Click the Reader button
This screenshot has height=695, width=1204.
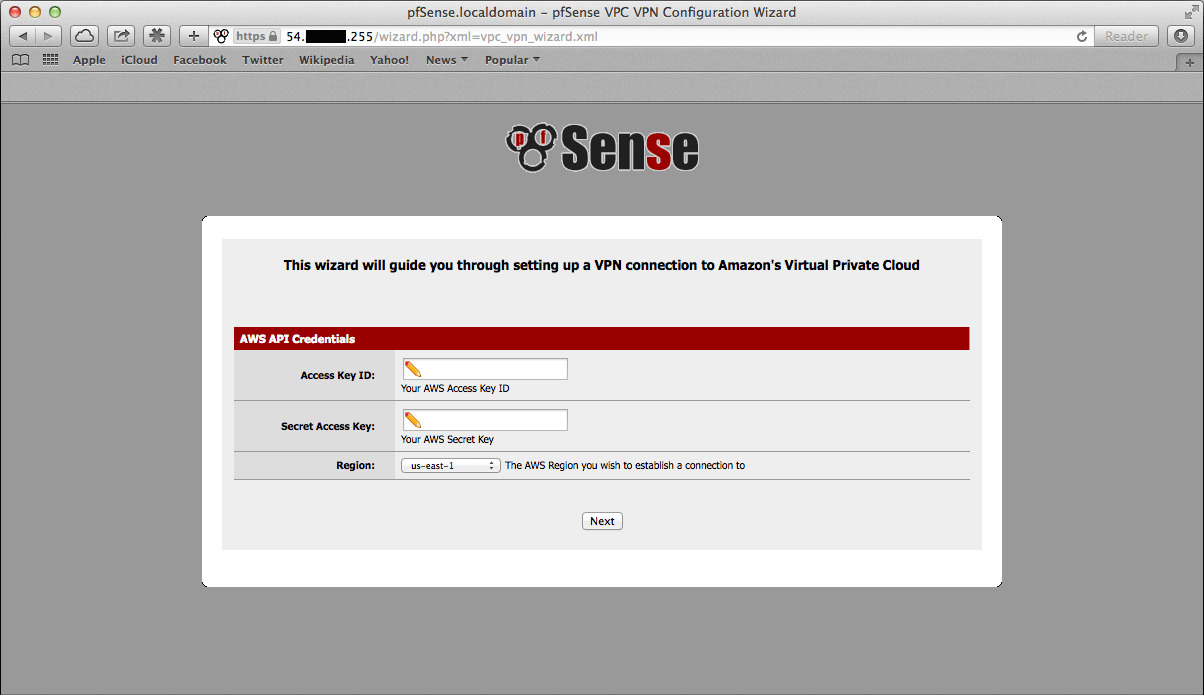(x=1126, y=36)
